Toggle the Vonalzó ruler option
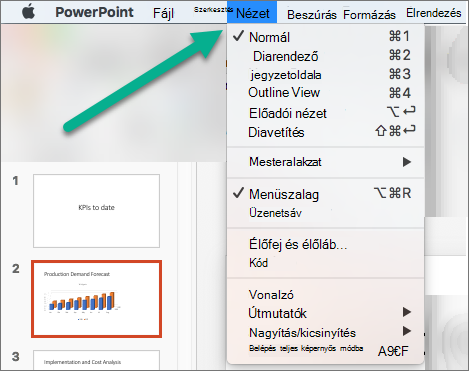This screenshot has height=371, width=469. (325, 295)
